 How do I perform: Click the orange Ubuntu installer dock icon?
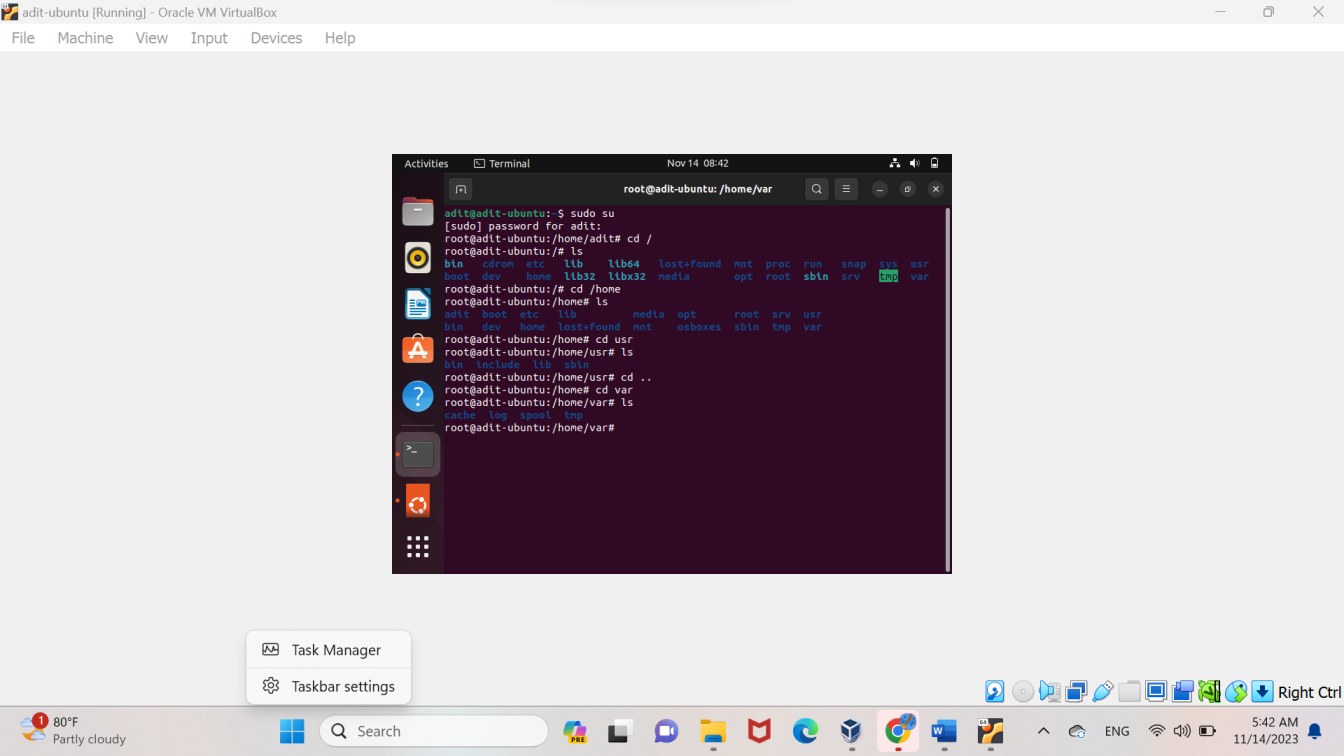point(418,502)
